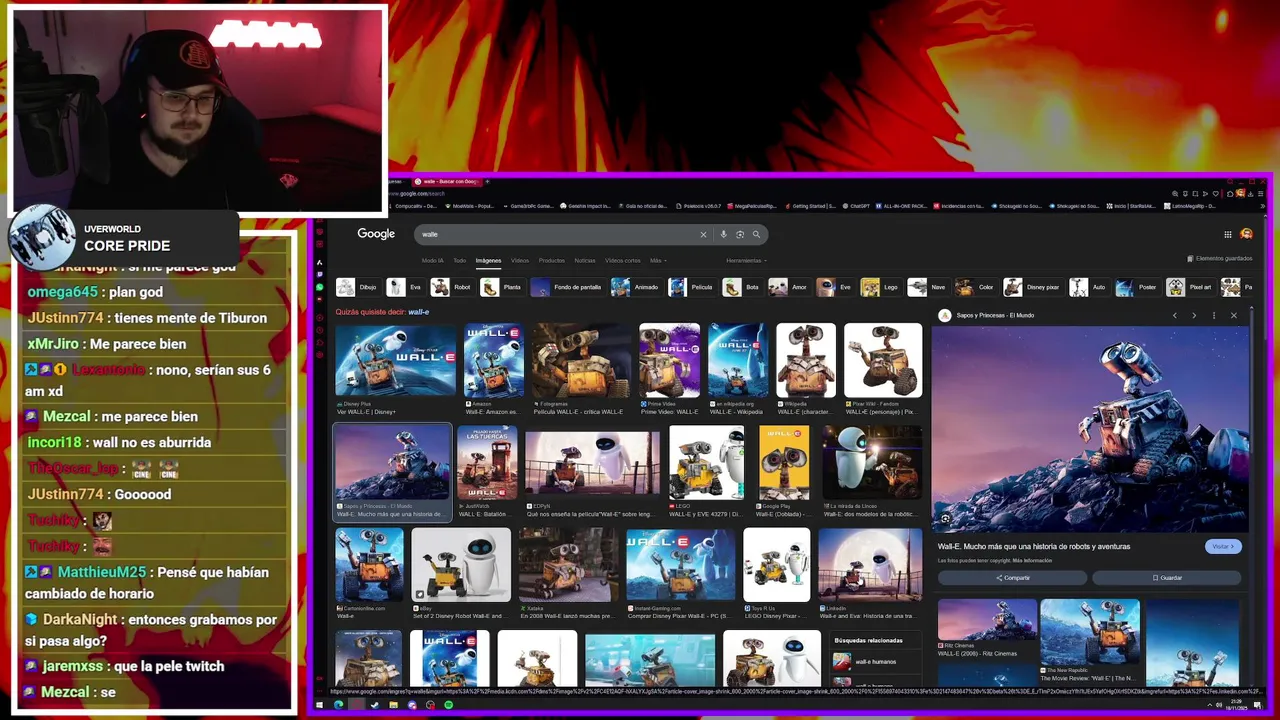Open the Getting Started bookmark
The height and width of the screenshot is (720, 1280).
[x=811, y=206]
